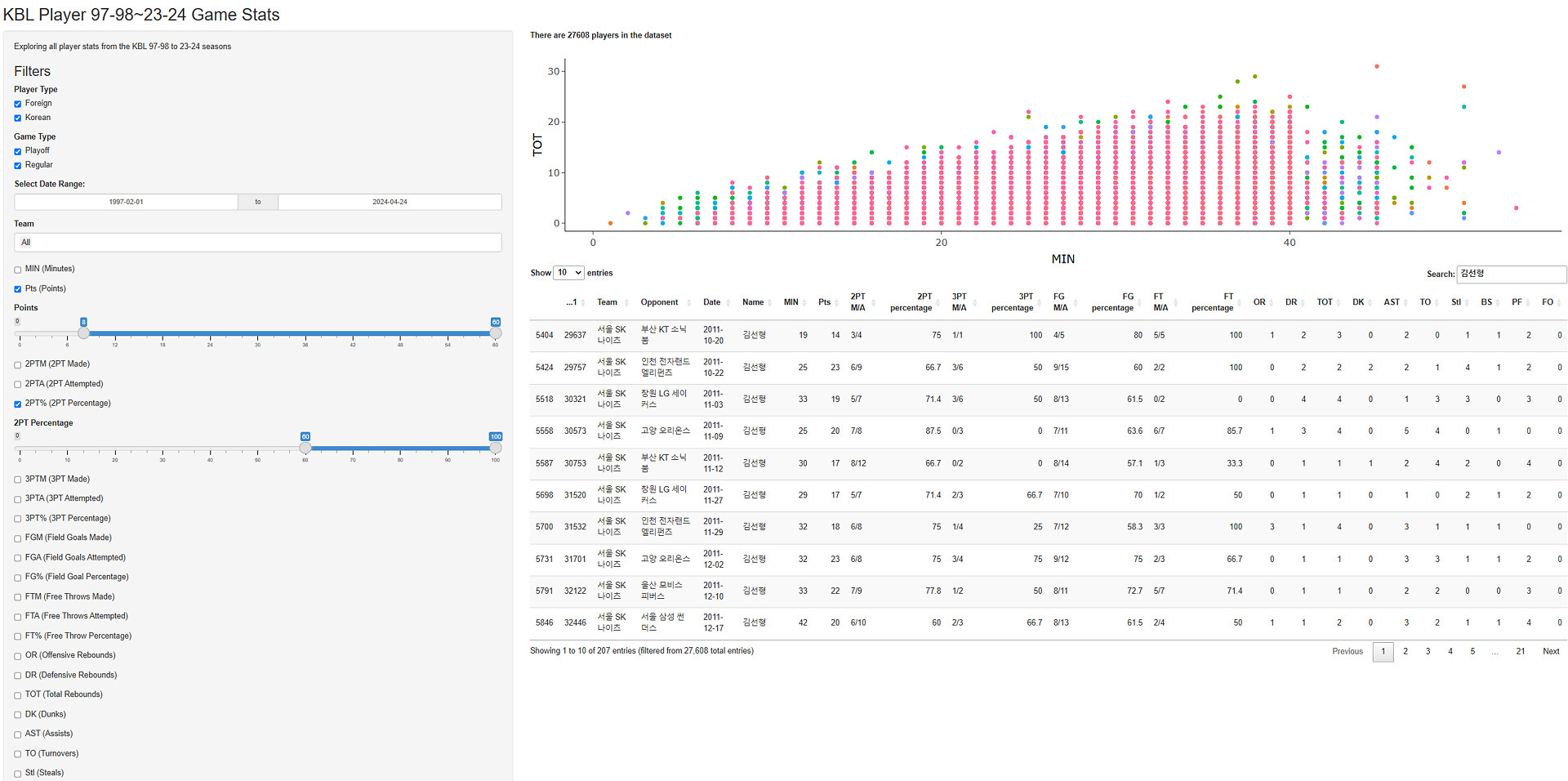Screen dimensions: 1568x781
Task: Sort table by Date column
Action: tap(712, 302)
